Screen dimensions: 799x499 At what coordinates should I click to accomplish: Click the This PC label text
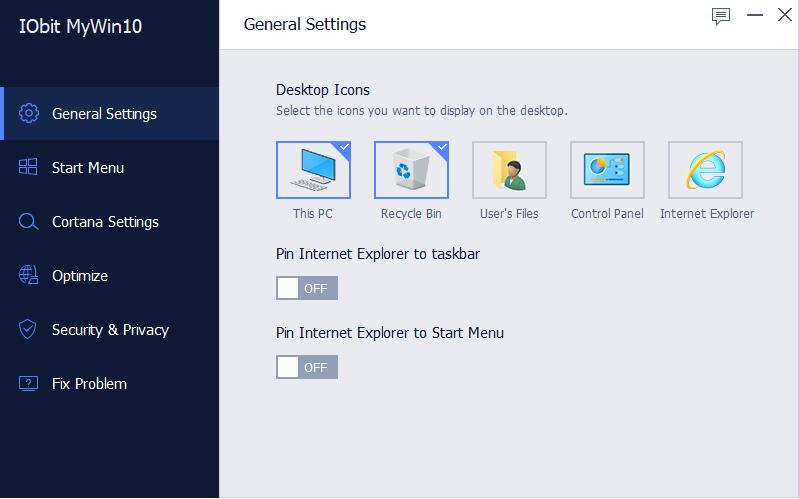pos(312,214)
